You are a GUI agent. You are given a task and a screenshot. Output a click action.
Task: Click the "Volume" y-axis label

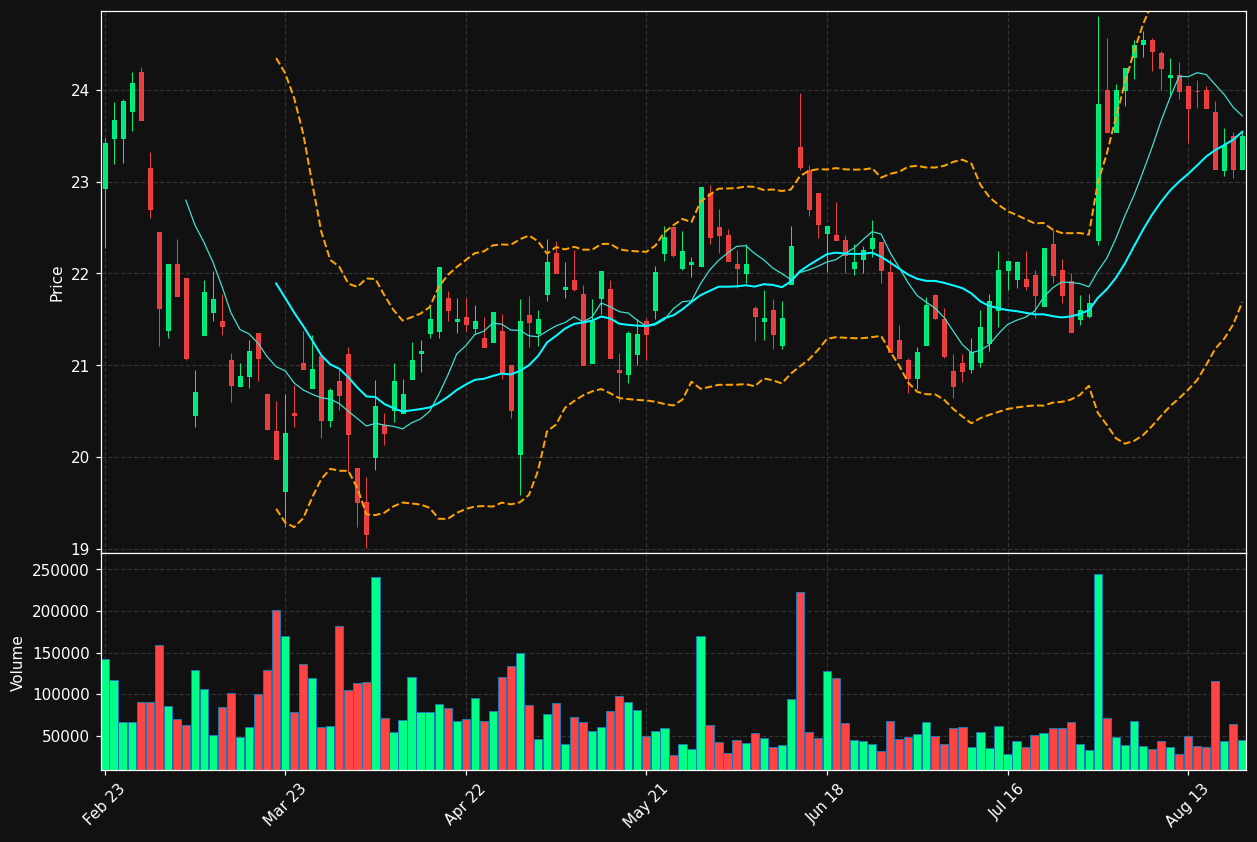click(x=18, y=663)
